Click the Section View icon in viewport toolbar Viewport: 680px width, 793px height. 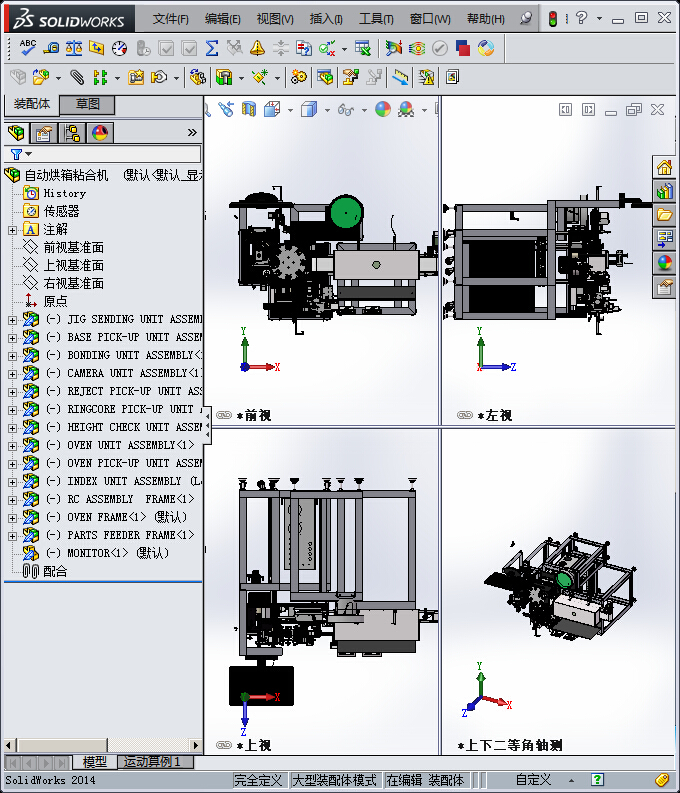[248, 109]
